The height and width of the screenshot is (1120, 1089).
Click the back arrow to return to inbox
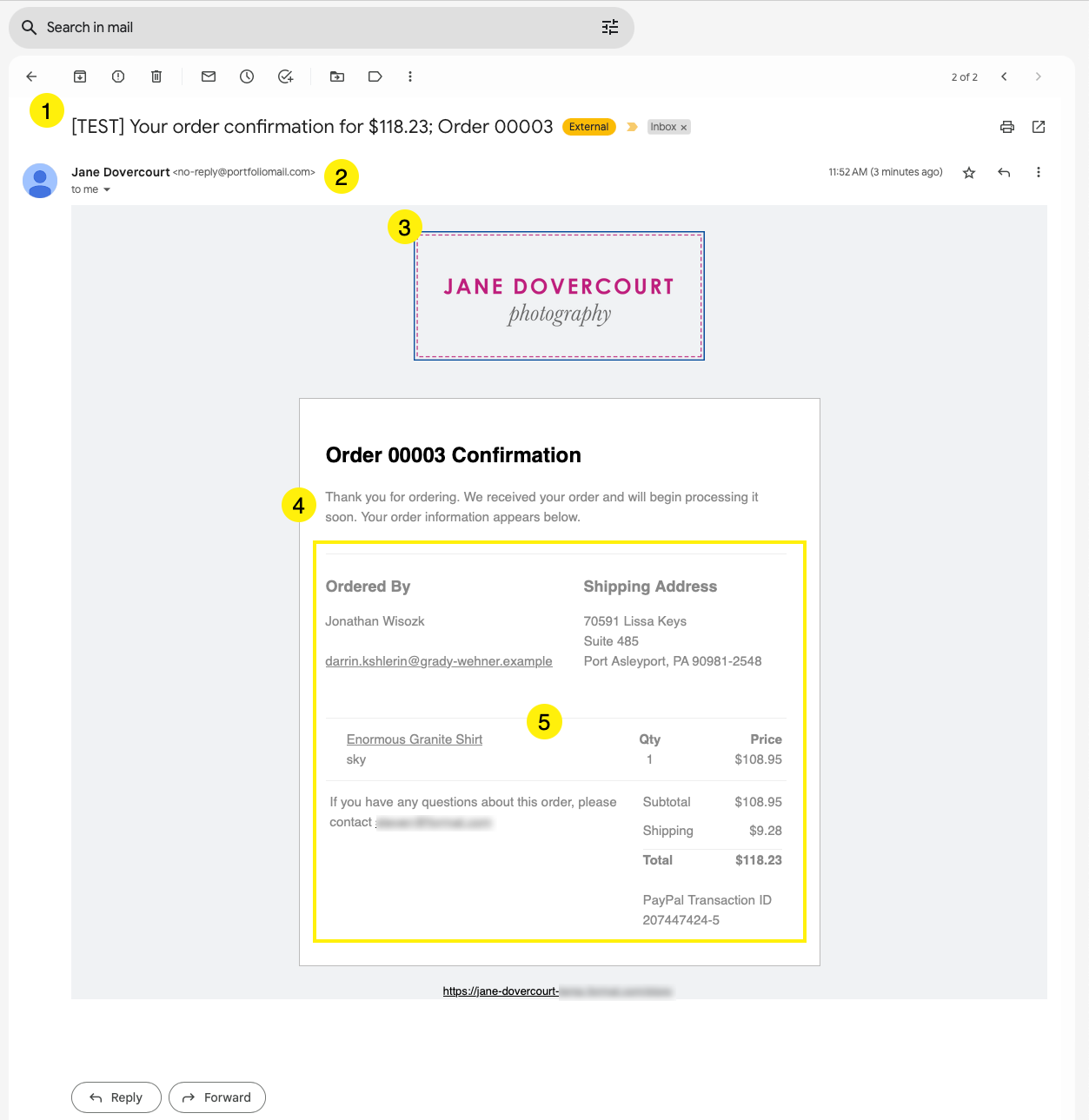tap(32, 76)
